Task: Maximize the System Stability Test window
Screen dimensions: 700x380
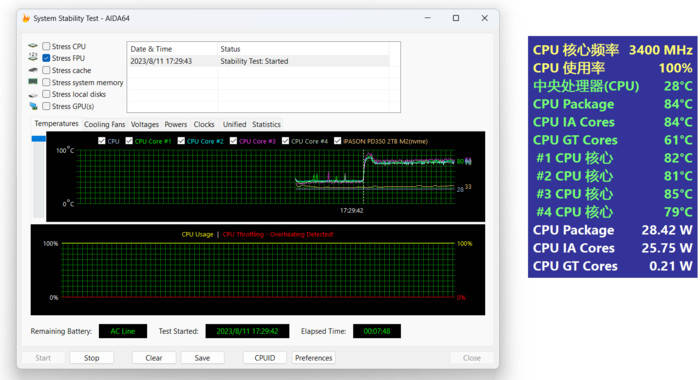Action: click(456, 18)
